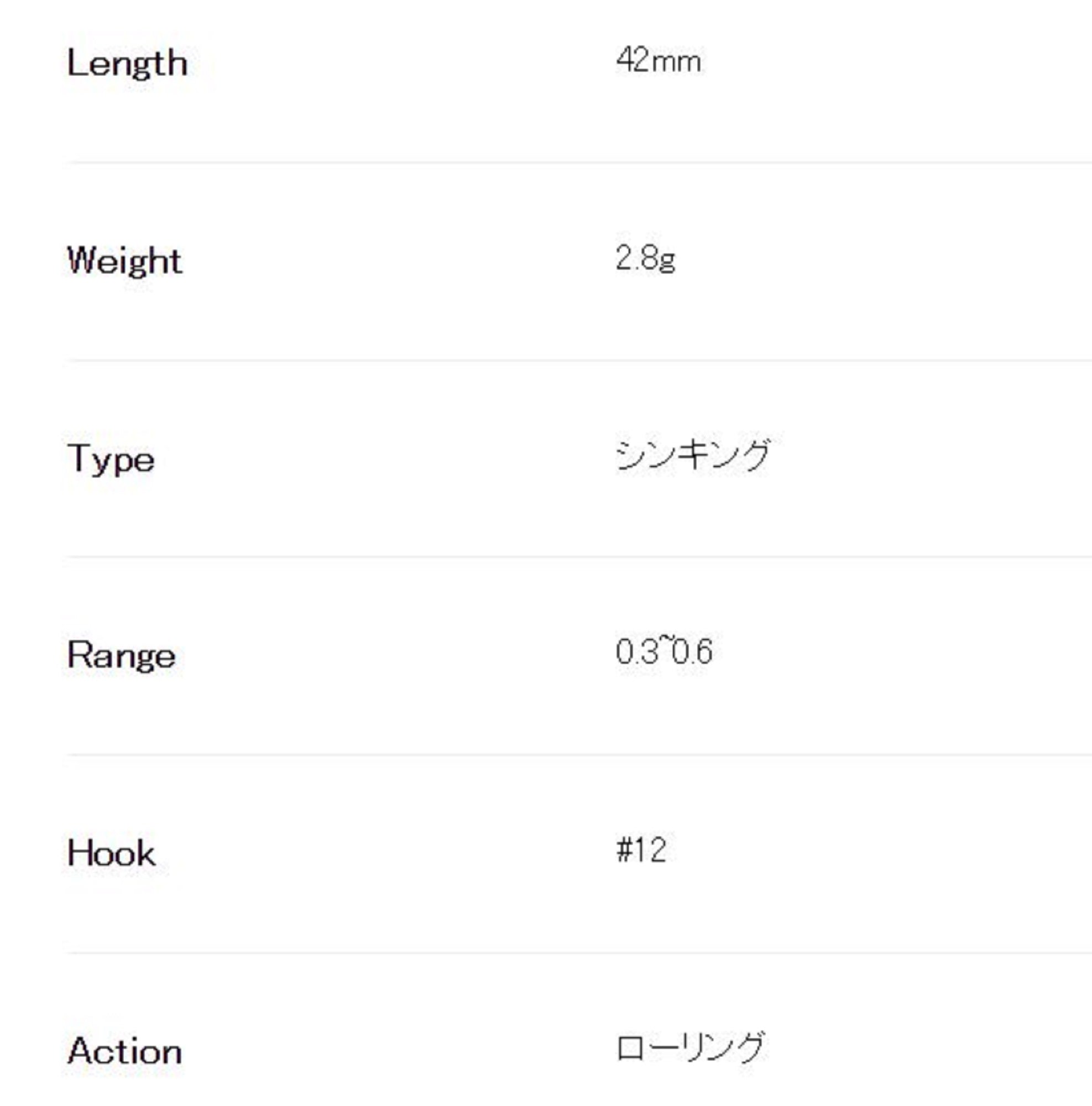This screenshot has height=1106, width=1092.
Task: Click the Range row label
Action: pyautogui.click(x=121, y=655)
